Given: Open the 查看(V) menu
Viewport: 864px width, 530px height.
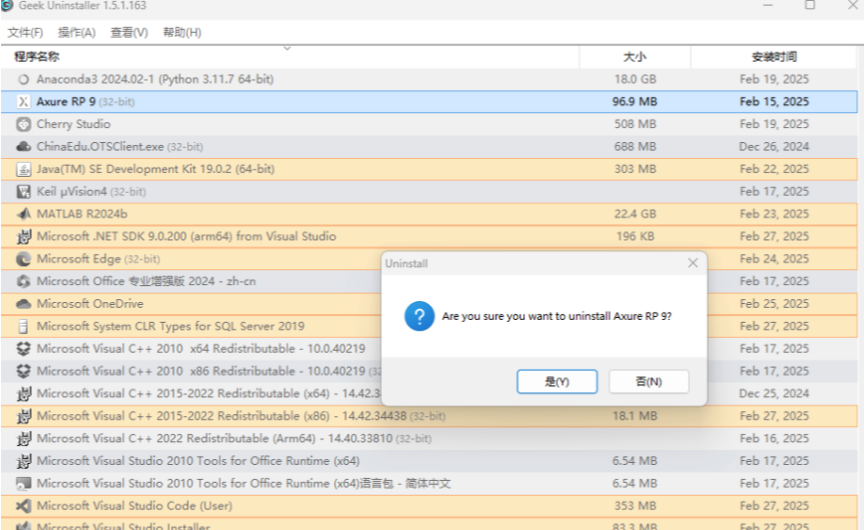Looking at the screenshot, I should pyautogui.click(x=129, y=33).
